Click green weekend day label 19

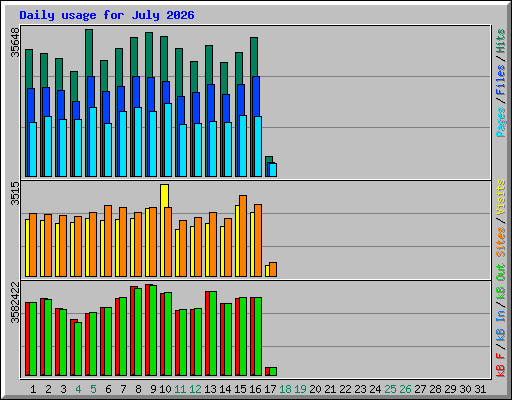click(x=300, y=389)
